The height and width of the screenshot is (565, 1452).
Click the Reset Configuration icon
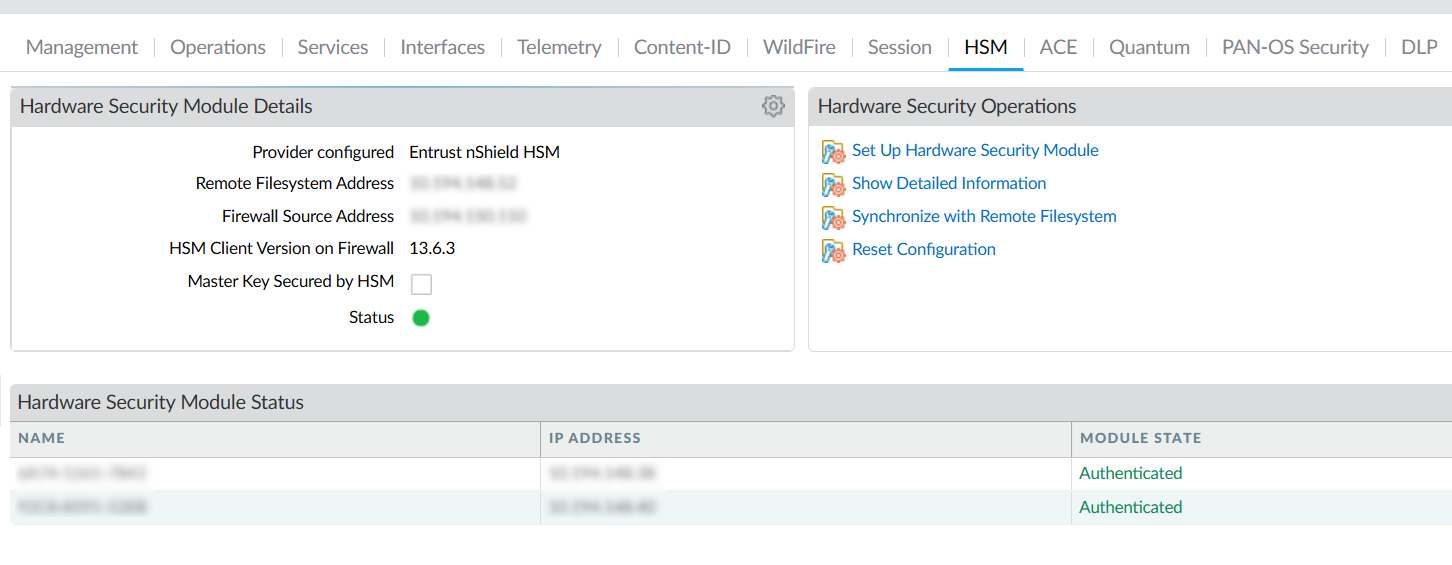point(833,251)
